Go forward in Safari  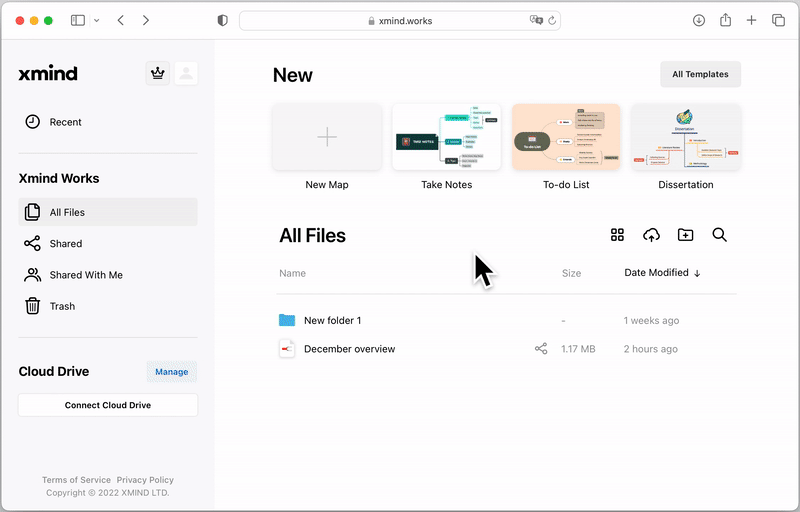click(x=146, y=20)
